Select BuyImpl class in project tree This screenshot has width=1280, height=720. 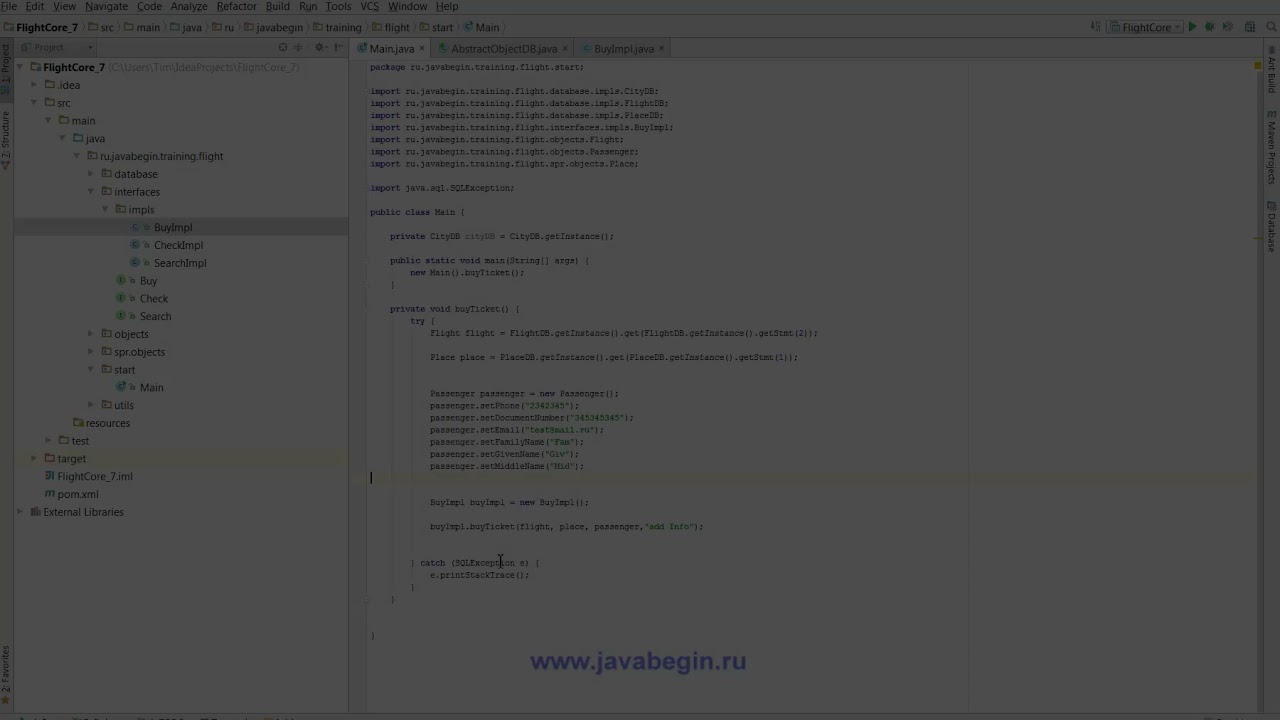pos(172,228)
